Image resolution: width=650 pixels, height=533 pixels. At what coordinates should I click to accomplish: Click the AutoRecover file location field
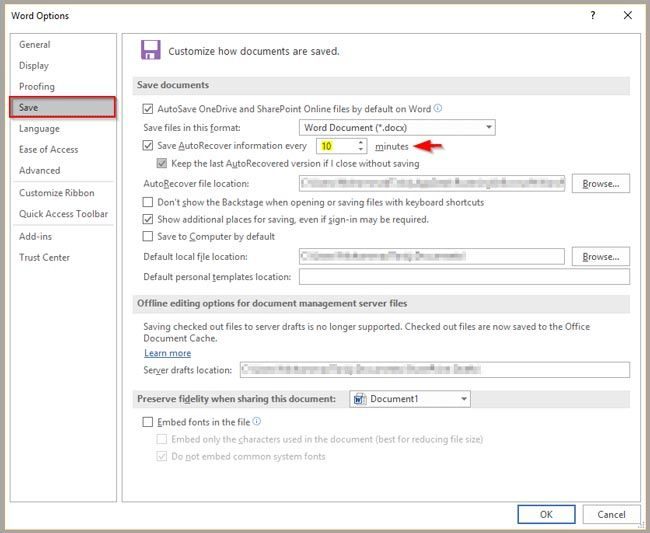click(x=432, y=183)
